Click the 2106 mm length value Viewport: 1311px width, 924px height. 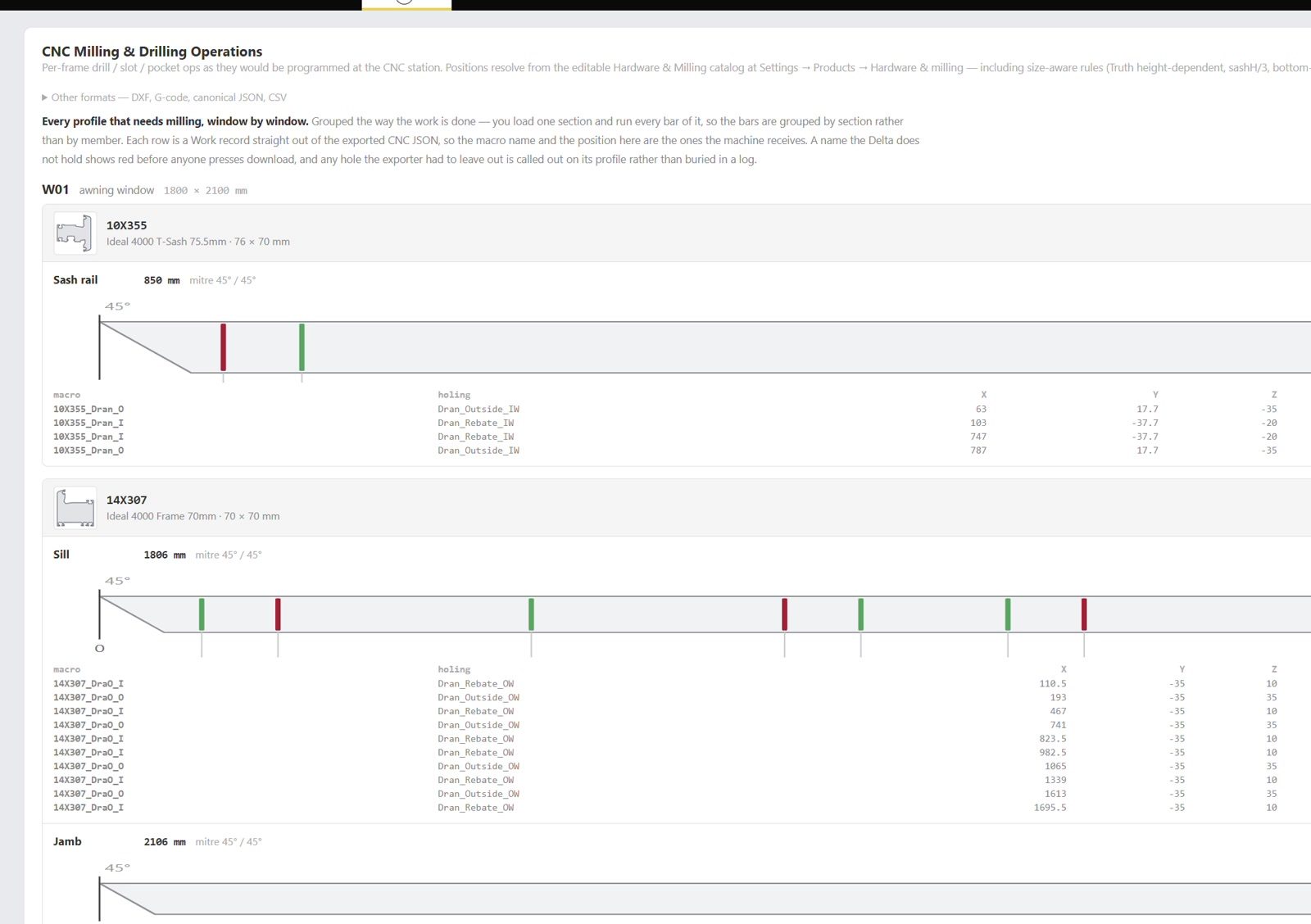(x=165, y=841)
